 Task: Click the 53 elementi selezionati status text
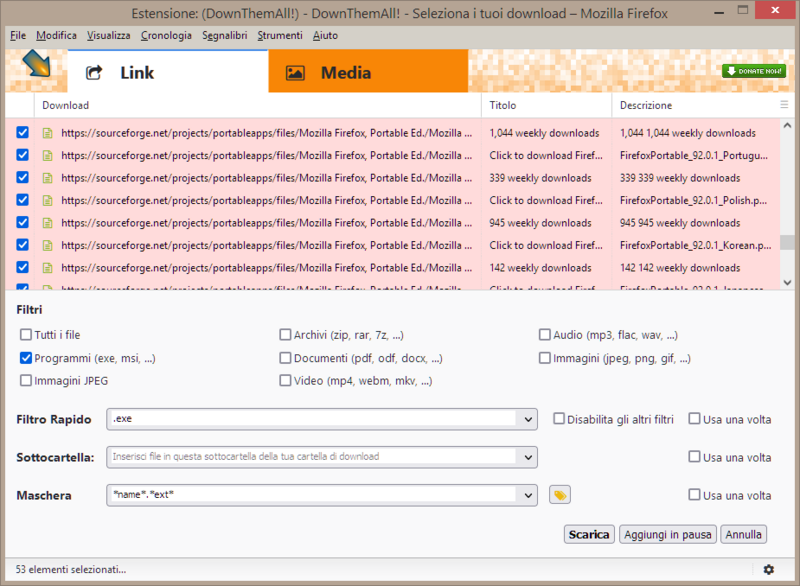71,569
